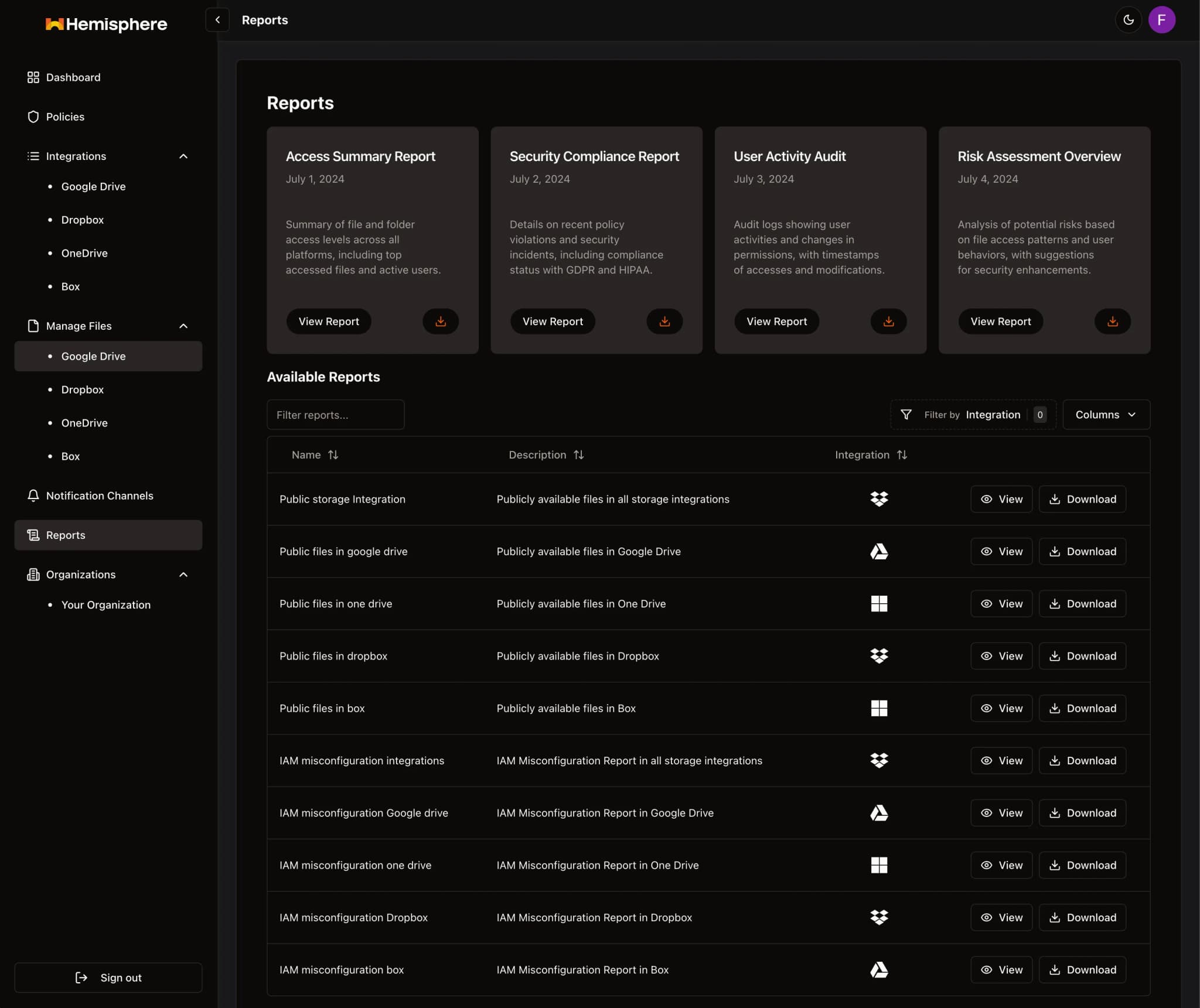
Task: View Public files in dropbox report
Action: click(x=1001, y=656)
